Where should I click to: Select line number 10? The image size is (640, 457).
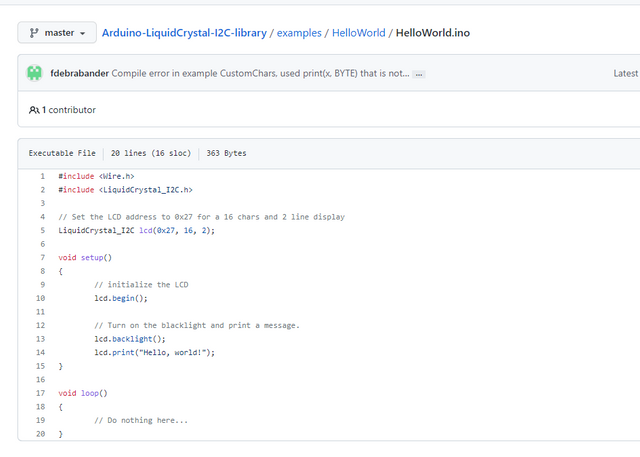pos(40,298)
